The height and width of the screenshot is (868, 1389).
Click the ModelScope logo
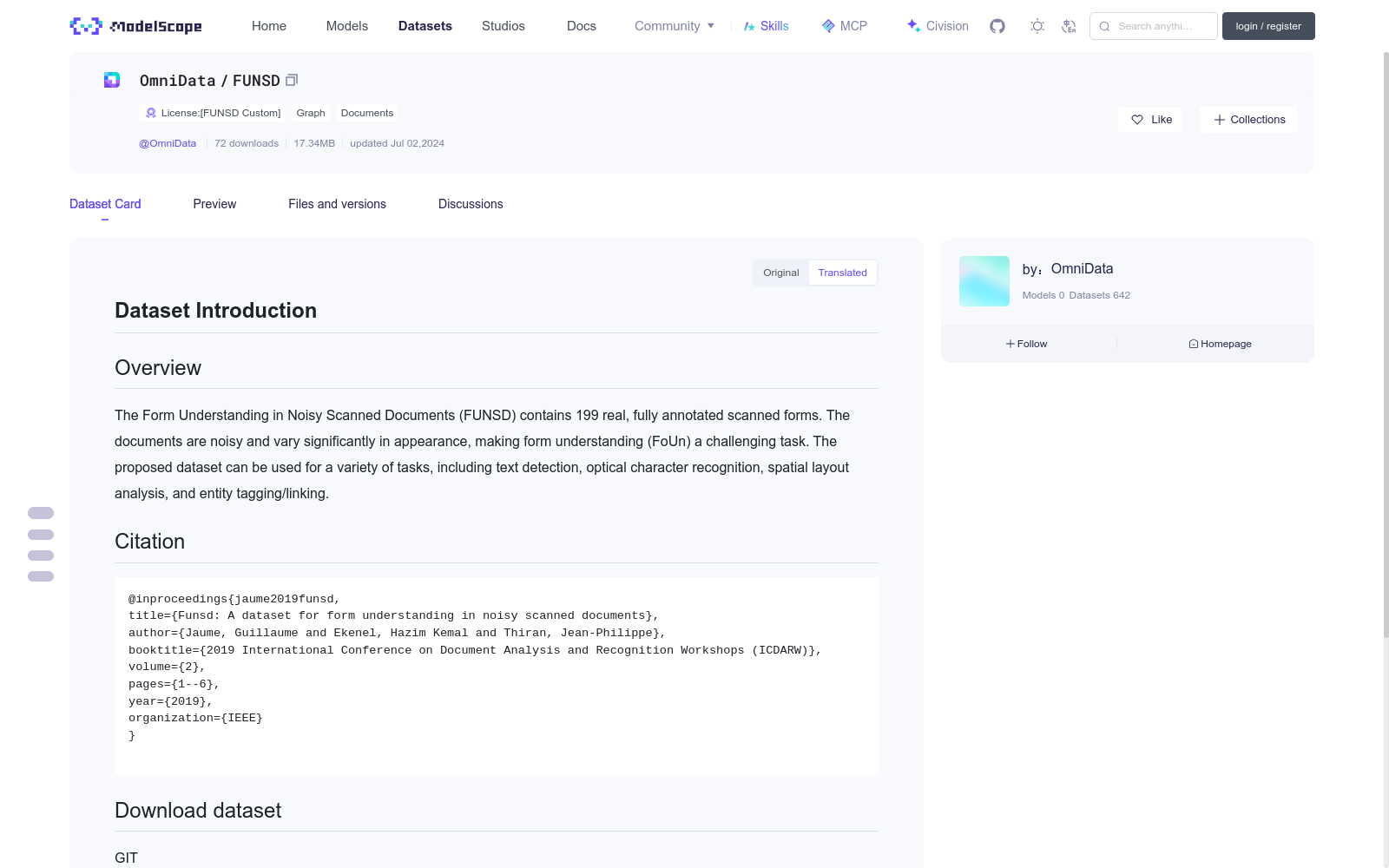click(x=136, y=26)
